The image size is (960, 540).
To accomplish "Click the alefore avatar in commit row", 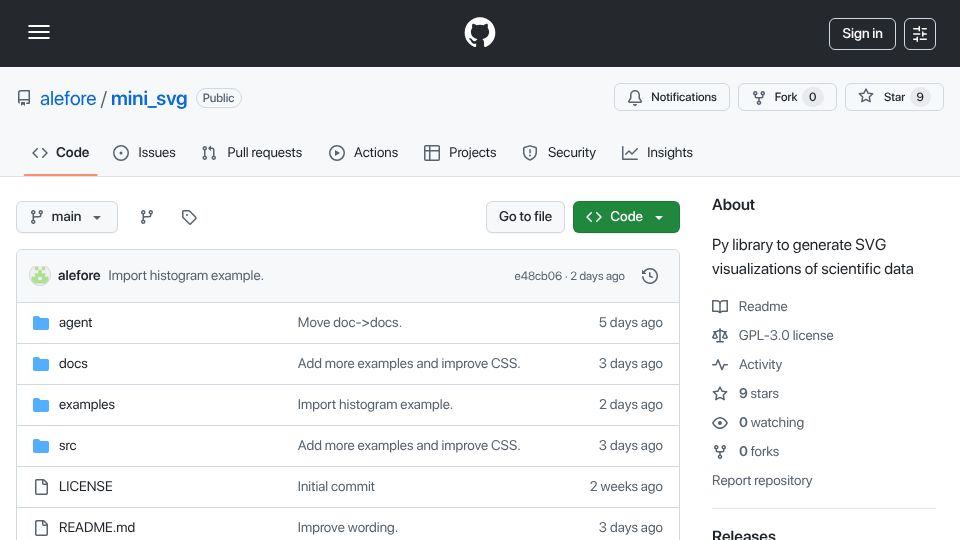I will click(40, 276).
